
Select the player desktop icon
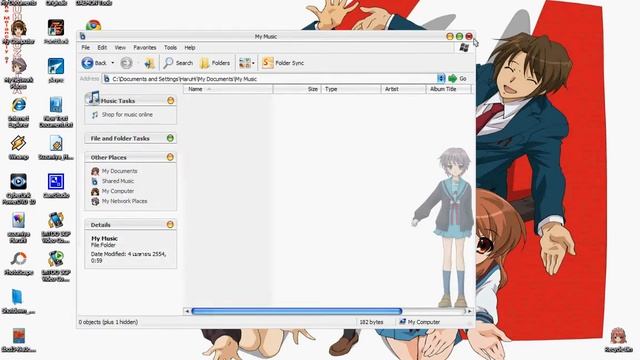tap(56, 70)
